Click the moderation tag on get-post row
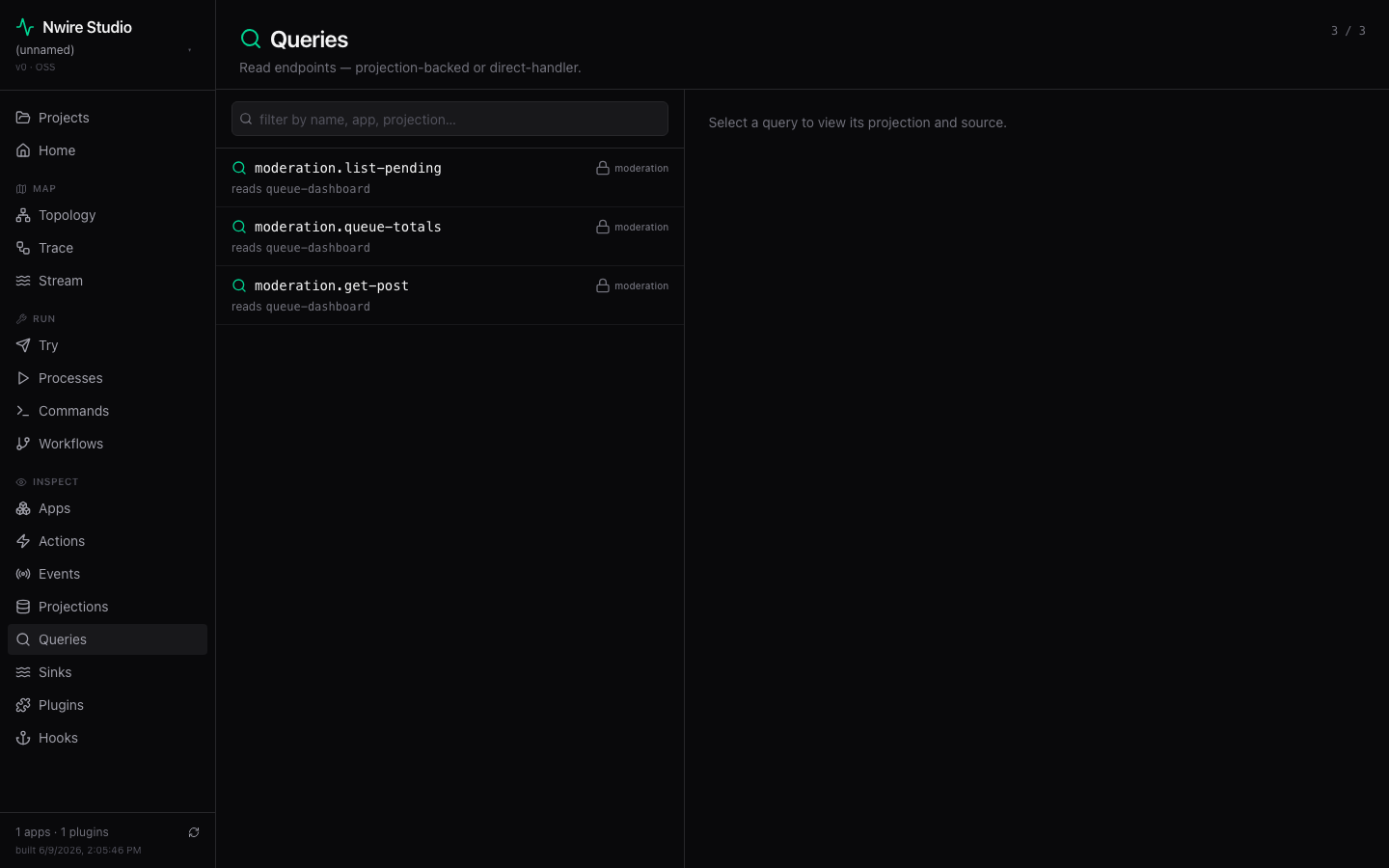 (641, 285)
